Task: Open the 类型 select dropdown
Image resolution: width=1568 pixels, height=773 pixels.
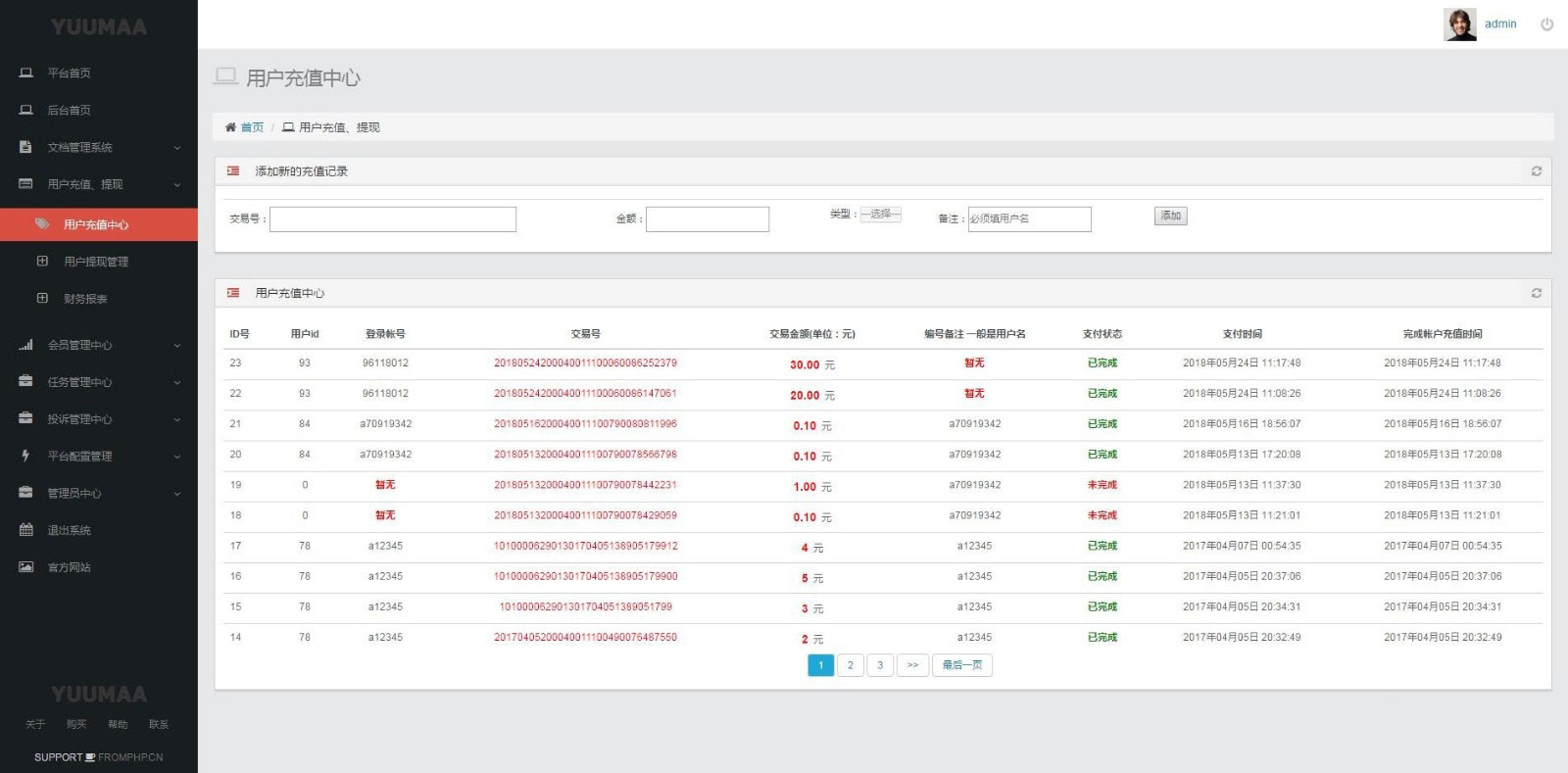Action: click(880, 214)
